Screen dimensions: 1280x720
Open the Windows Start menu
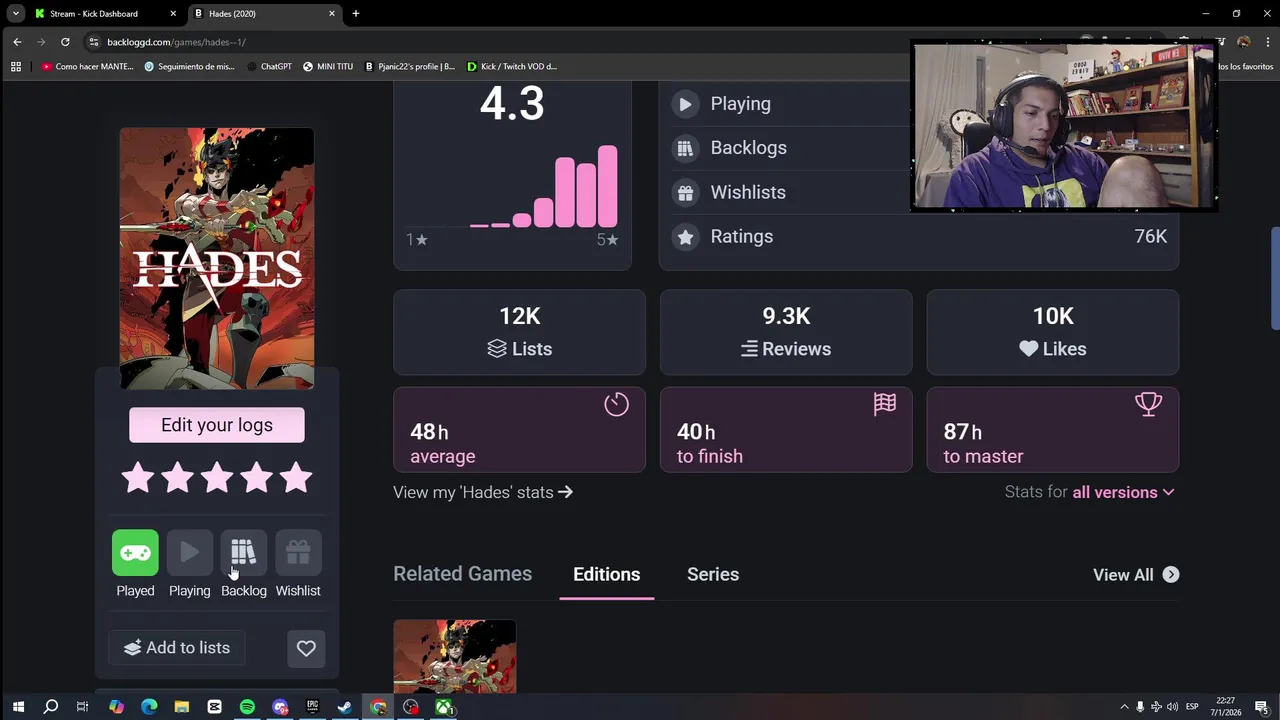pyautogui.click(x=18, y=707)
